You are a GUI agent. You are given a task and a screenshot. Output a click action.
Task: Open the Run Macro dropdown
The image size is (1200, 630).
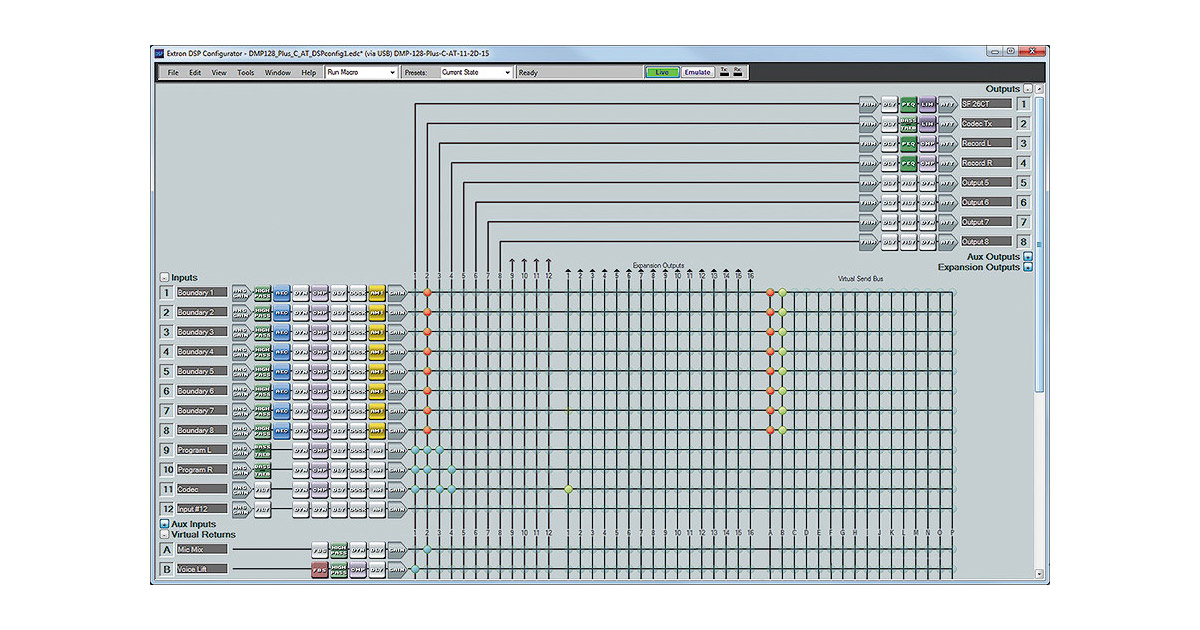point(361,72)
